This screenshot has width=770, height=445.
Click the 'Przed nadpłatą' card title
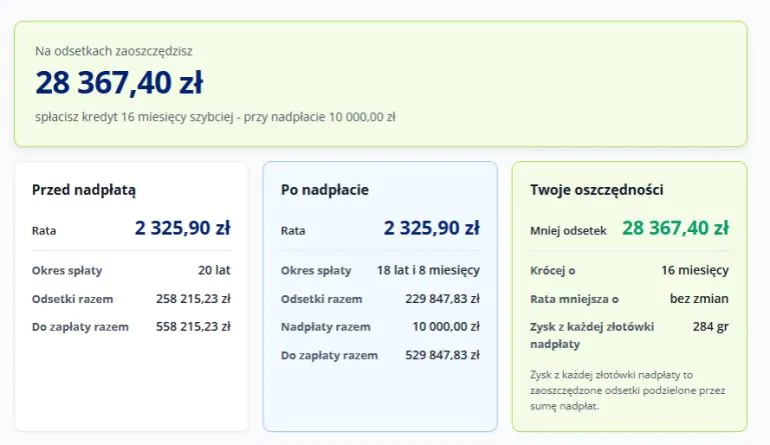[83, 190]
